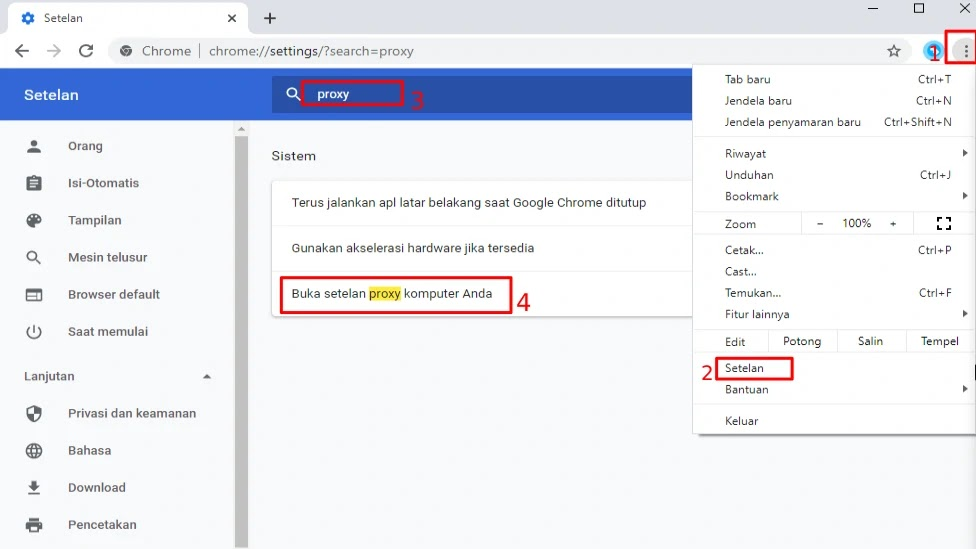The image size is (976, 549).
Task: Increase zoom with plus button
Action: pyautogui.click(x=893, y=223)
